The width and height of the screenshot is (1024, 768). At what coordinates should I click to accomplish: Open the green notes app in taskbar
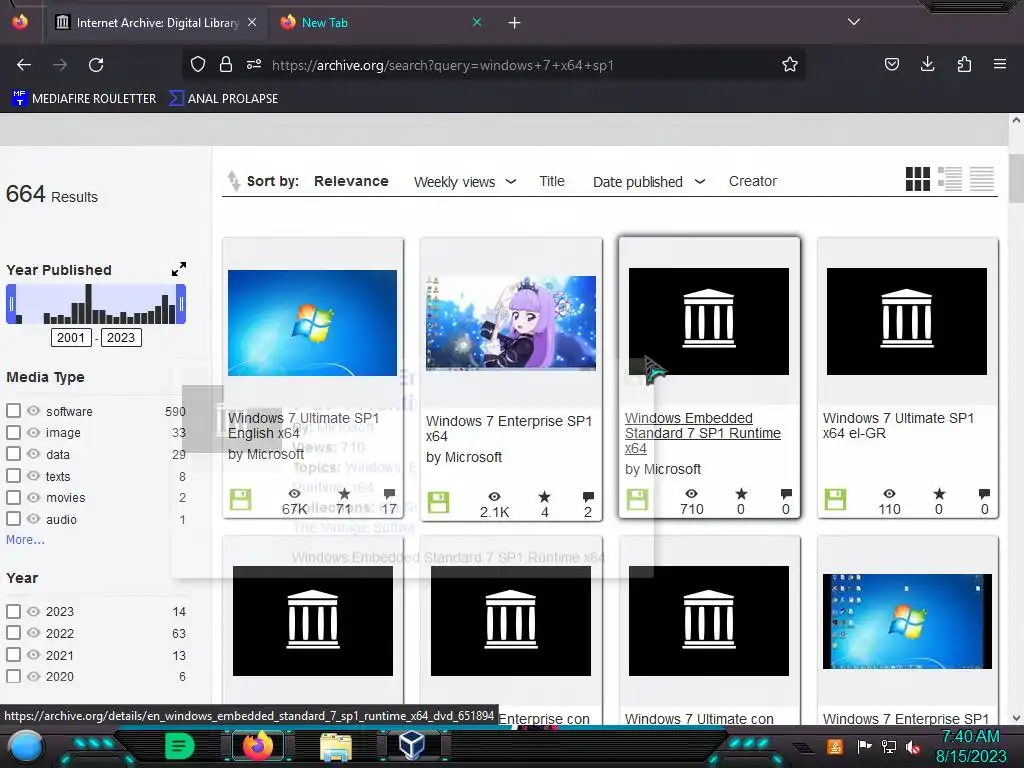tap(180, 746)
